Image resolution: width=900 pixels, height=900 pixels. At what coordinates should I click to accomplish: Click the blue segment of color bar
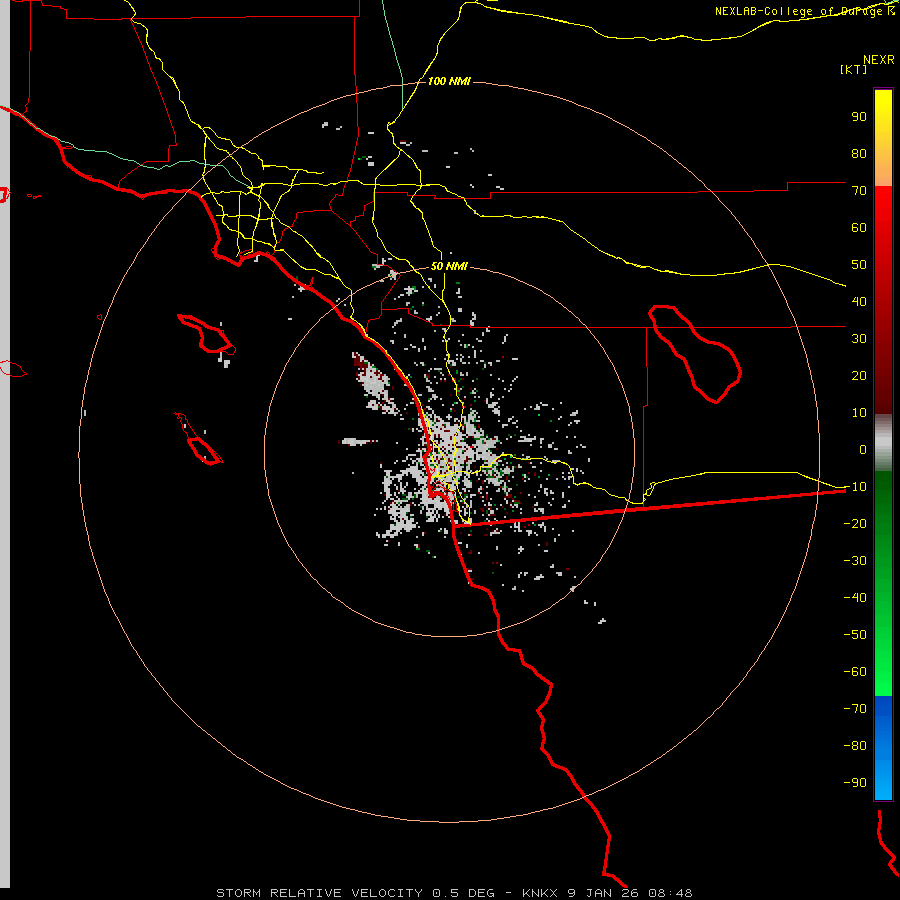883,747
